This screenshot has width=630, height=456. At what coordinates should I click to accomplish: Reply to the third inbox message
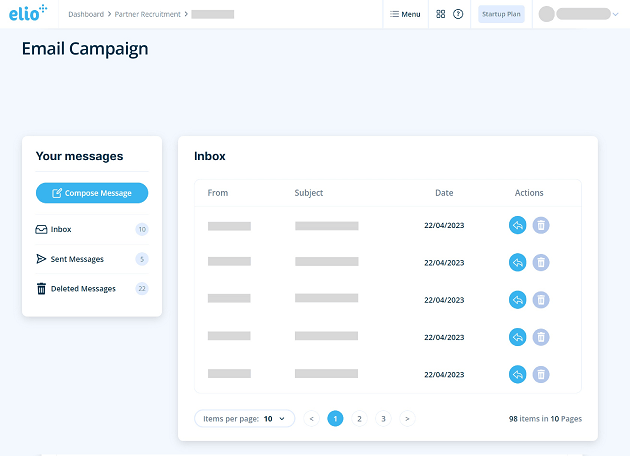[x=517, y=299]
